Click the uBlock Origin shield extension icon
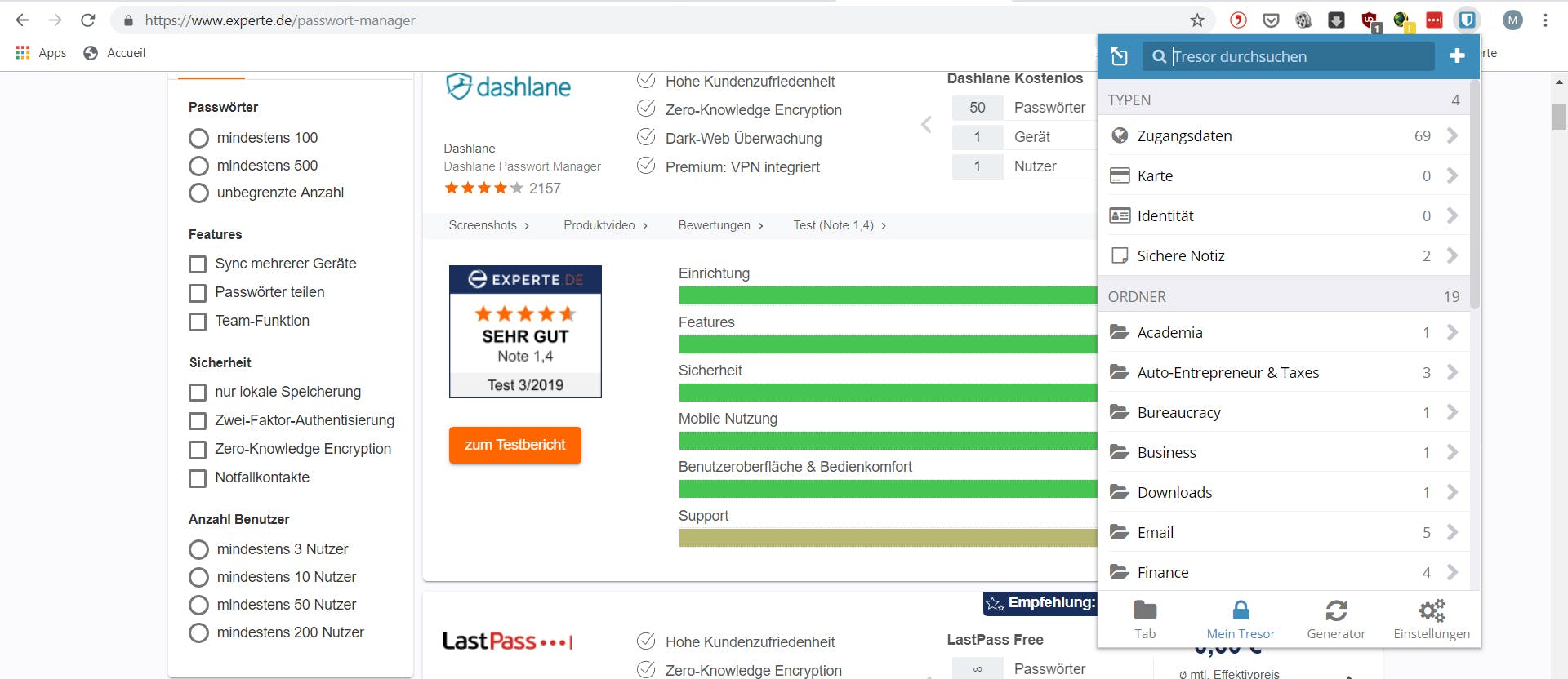This screenshot has width=1568, height=679. point(1370,20)
